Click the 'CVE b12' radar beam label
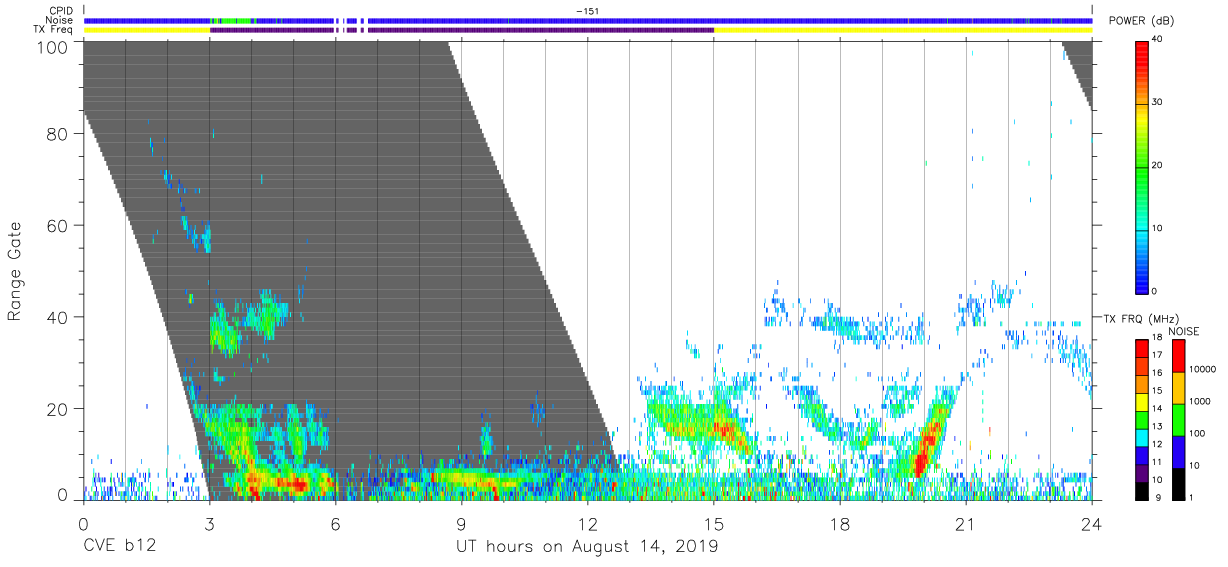The image size is (1228, 567). (119, 547)
